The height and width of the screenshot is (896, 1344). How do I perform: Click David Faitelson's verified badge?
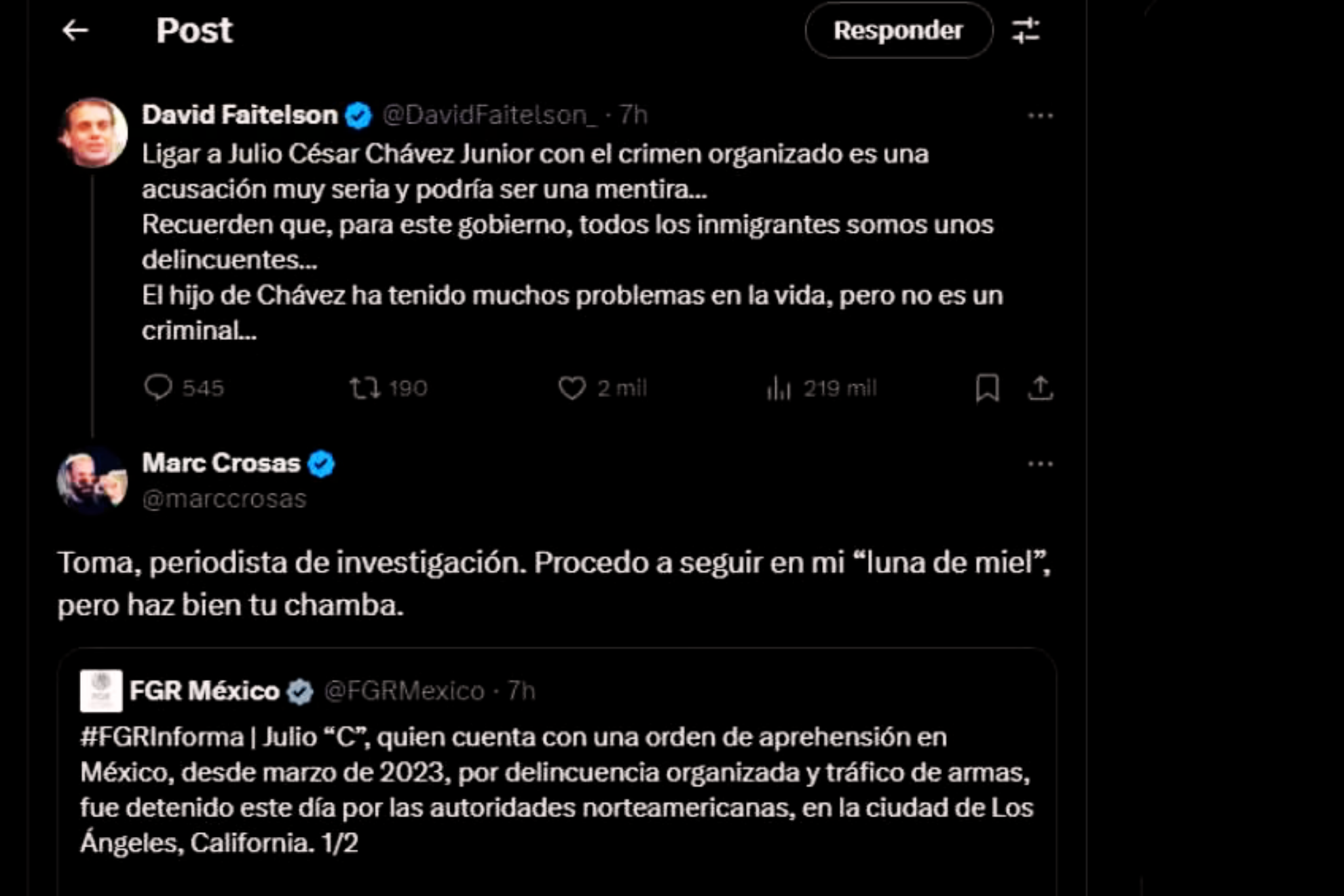point(358,115)
